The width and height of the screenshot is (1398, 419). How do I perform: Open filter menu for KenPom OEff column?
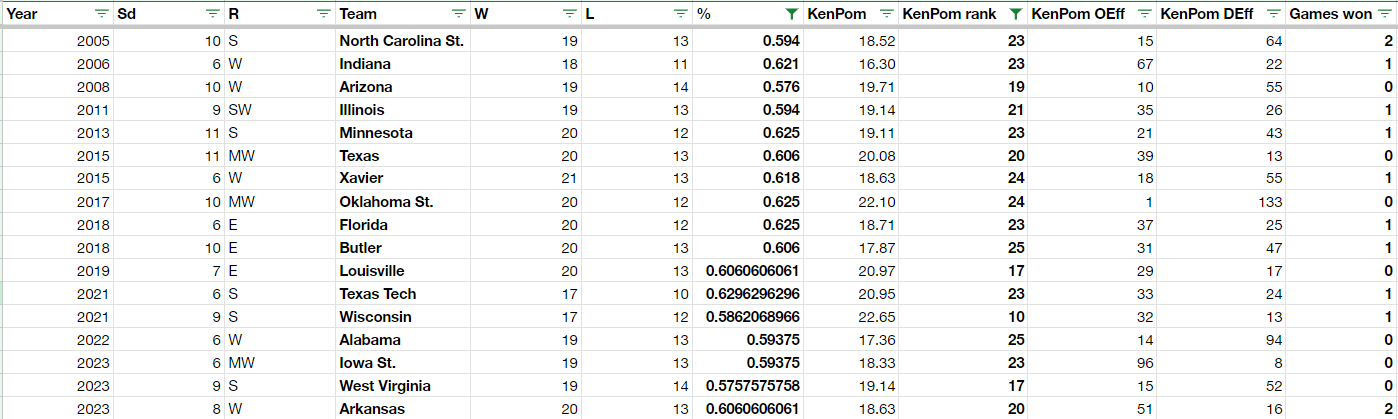point(1144,14)
